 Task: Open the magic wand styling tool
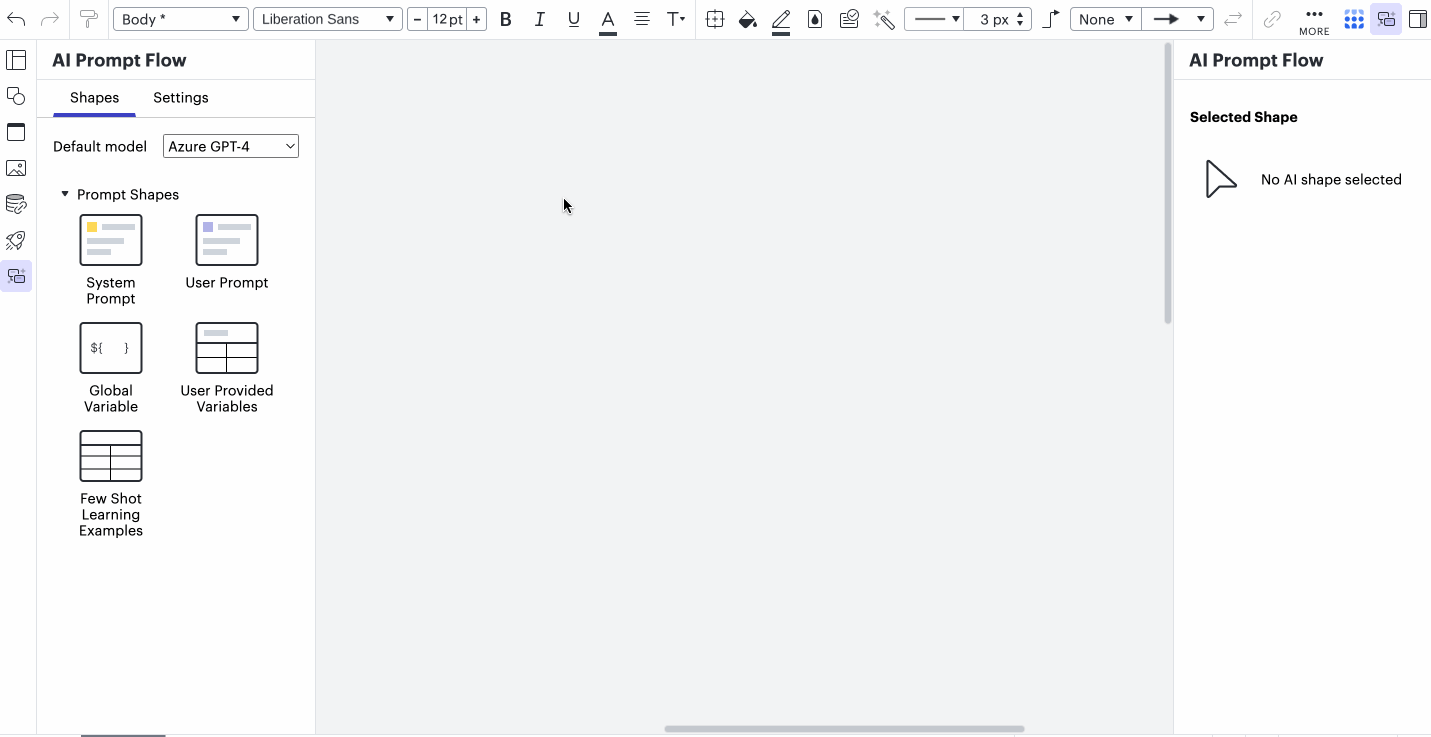(883, 19)
